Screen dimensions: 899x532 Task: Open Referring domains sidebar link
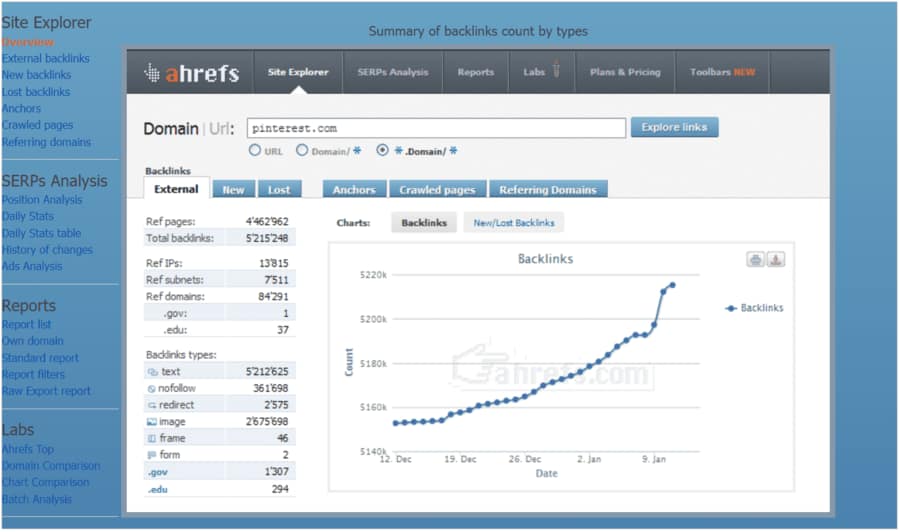point(46,142)
